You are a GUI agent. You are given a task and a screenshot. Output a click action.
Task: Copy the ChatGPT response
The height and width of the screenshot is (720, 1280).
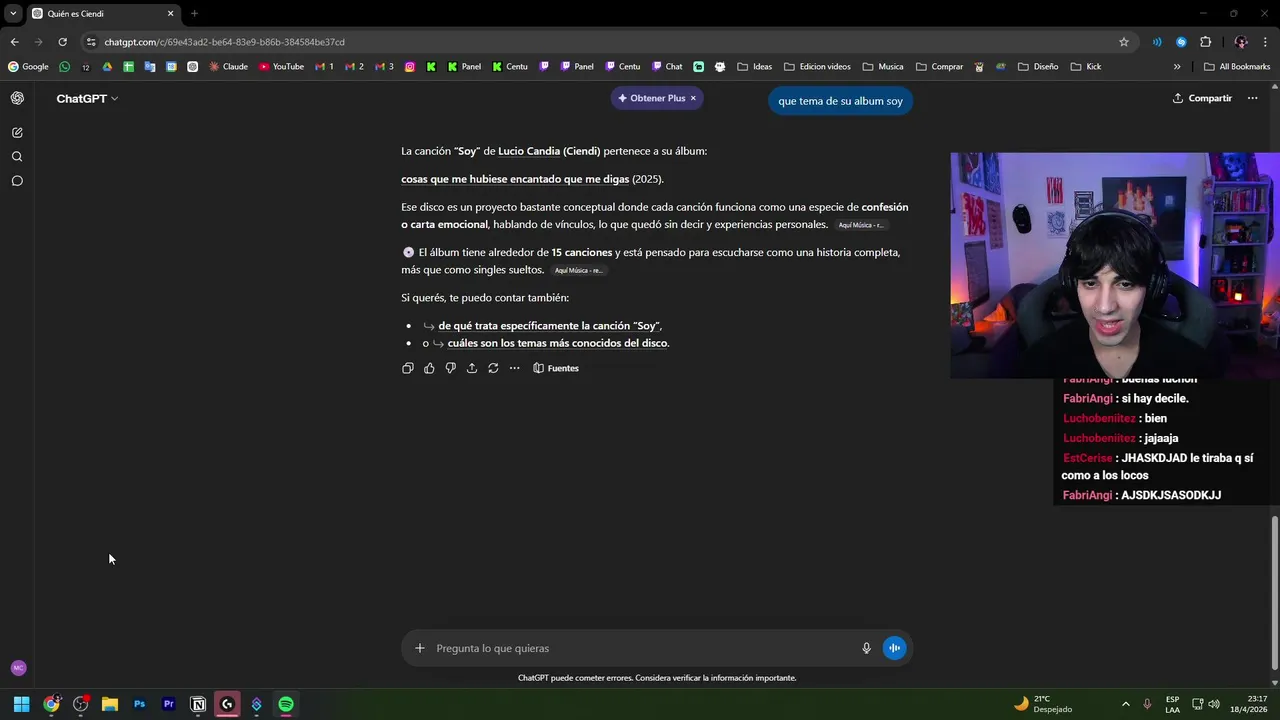pos(407,368)
